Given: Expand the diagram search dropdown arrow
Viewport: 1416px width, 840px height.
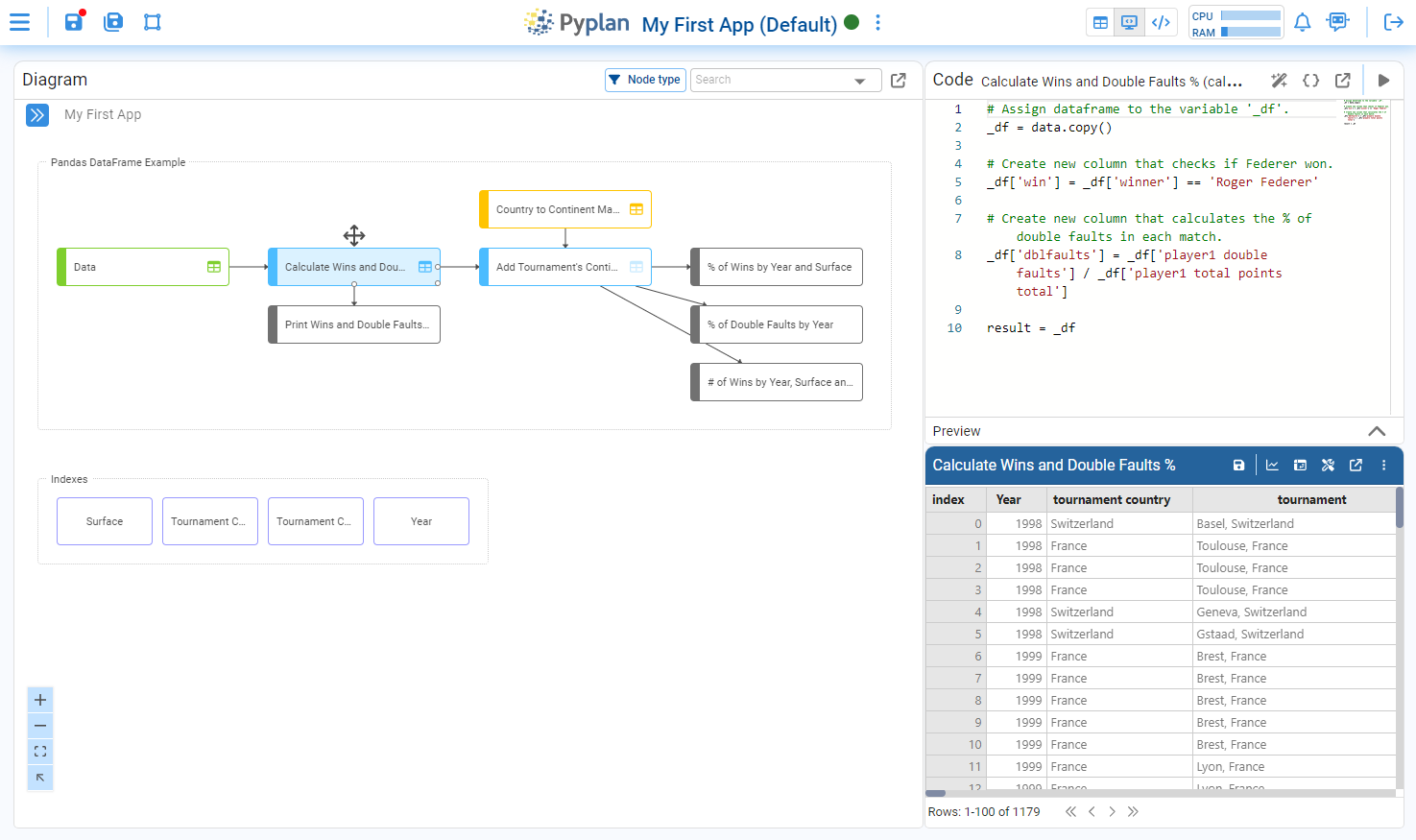Looking at the screenshot, I should coord(860,81).
